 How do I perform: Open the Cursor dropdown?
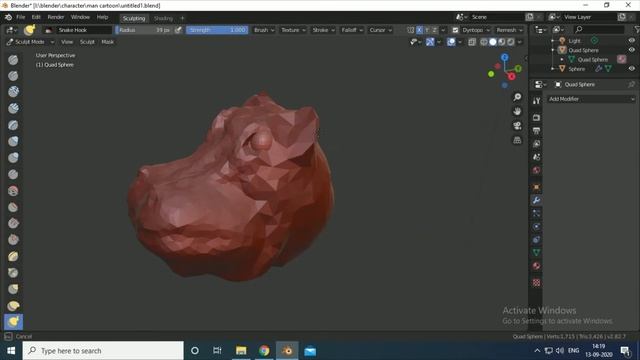pyautogui.click(x=380, y=30)
